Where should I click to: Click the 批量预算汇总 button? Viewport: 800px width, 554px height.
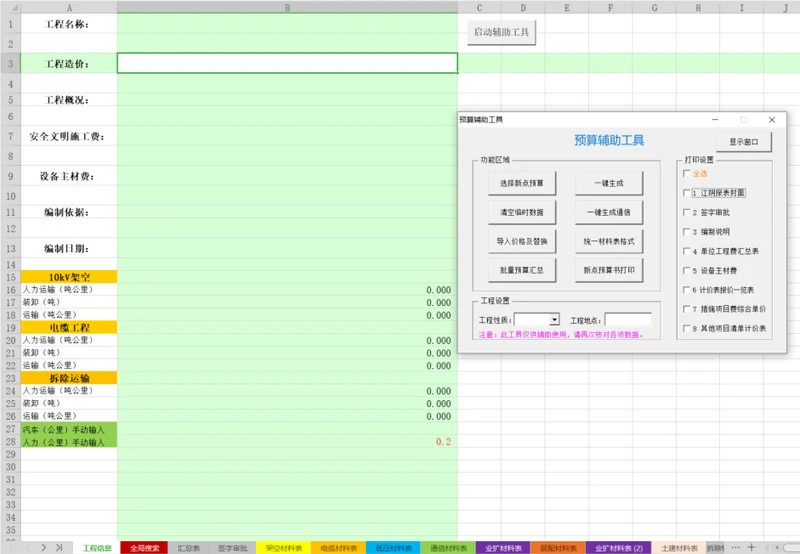[x=521, y=270]
